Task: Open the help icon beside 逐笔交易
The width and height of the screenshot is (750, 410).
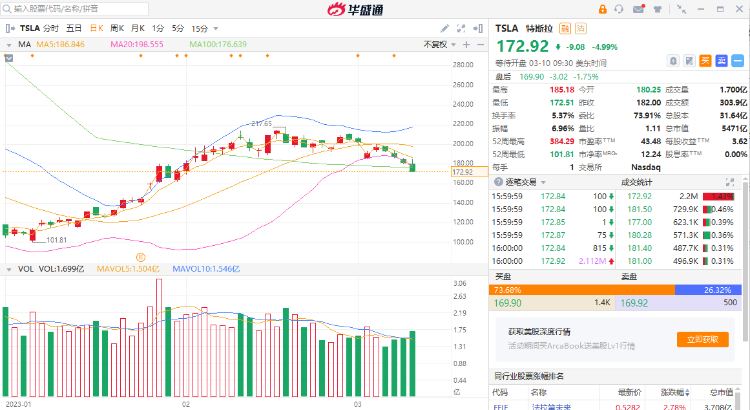Action: pyautogui.click(x=498, y=182)
